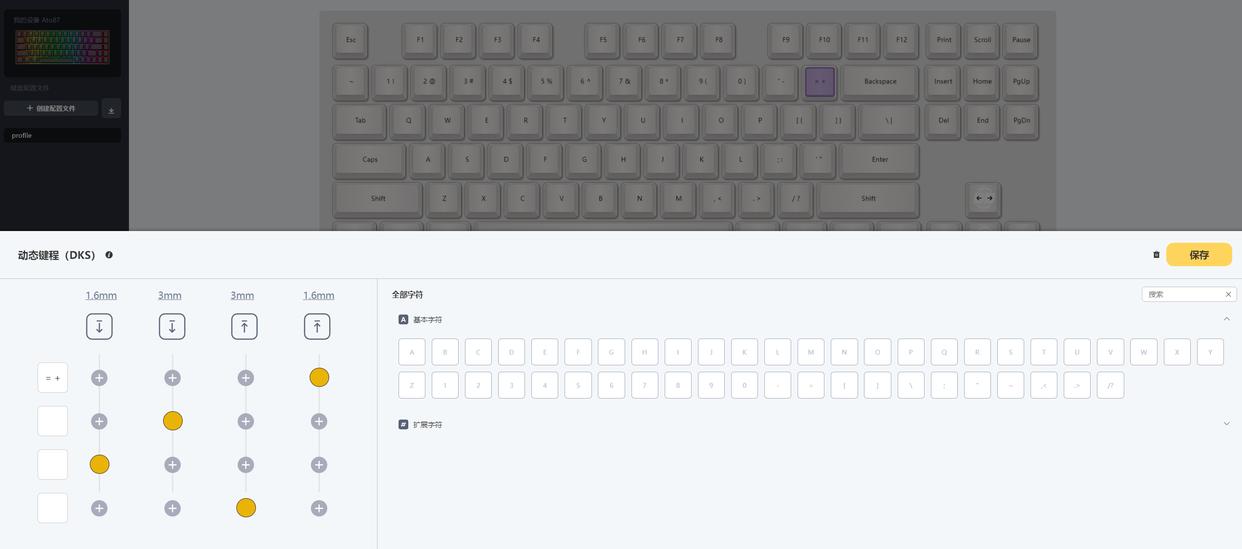Choose character key Z in the list

(412, 385)
